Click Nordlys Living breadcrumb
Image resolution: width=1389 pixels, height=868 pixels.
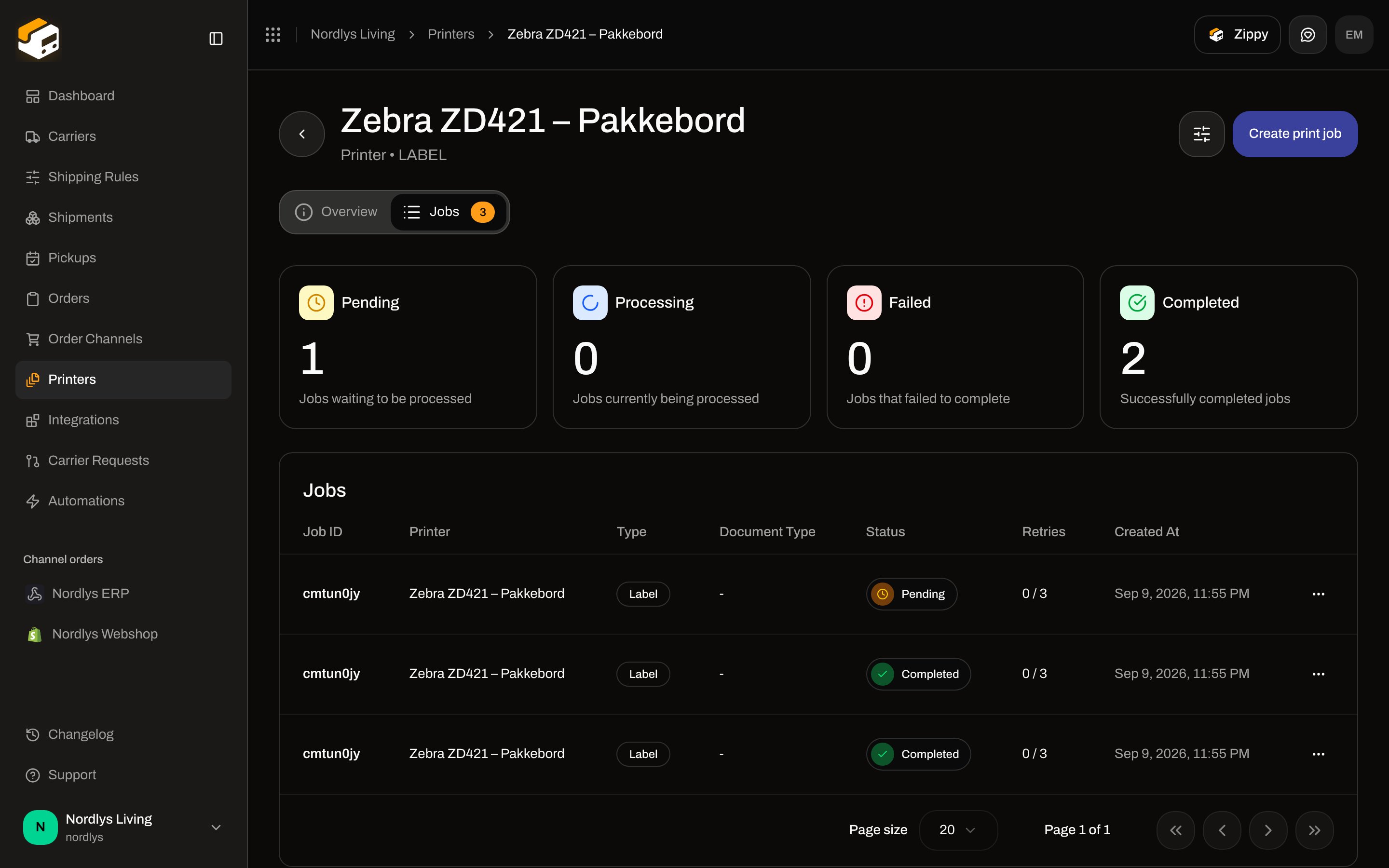(x=353, y=34)
